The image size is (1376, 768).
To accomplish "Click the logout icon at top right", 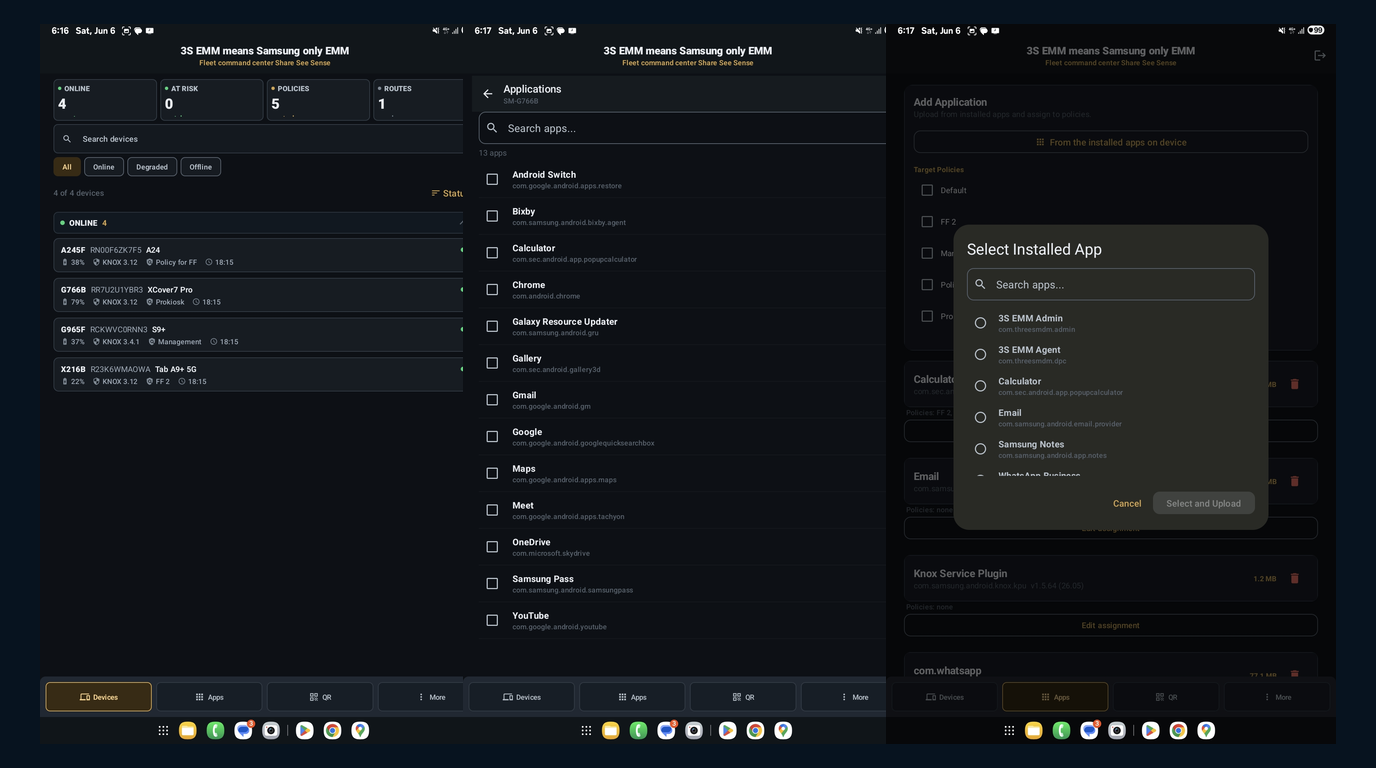I will click(x=1320, y=56).
